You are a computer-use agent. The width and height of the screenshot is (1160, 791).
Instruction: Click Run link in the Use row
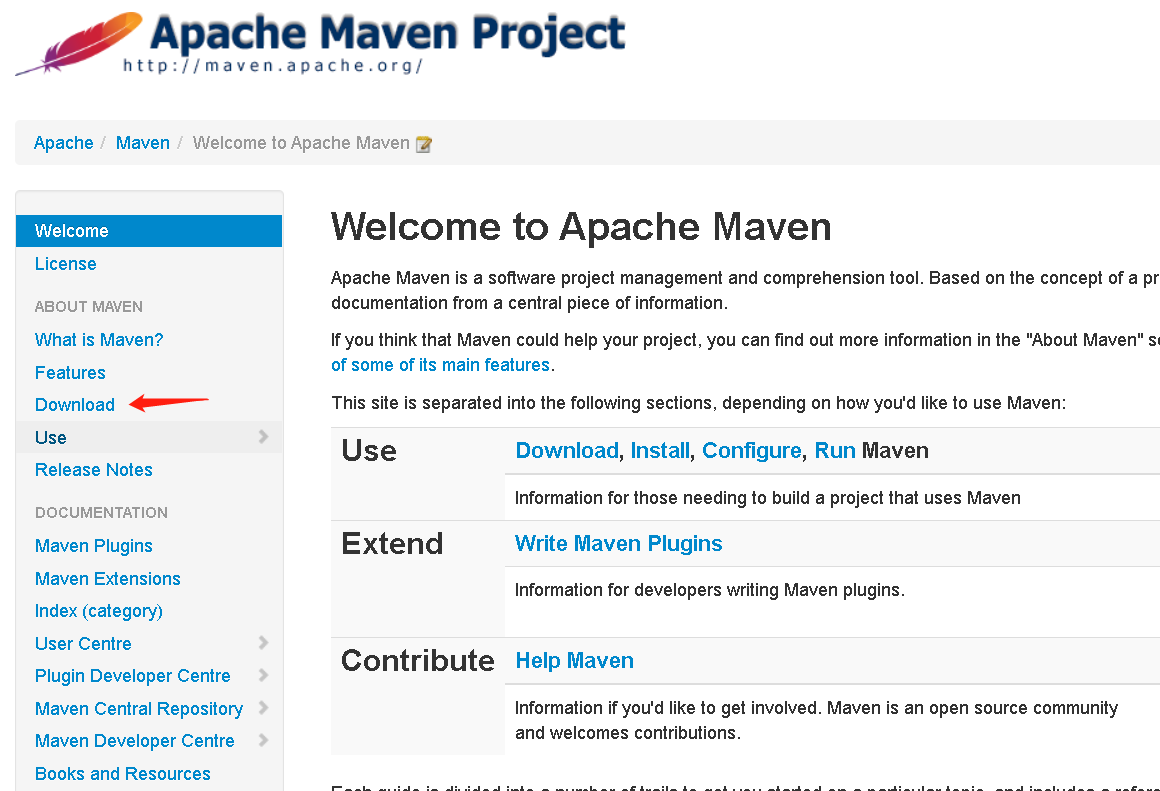coord(835,451)
